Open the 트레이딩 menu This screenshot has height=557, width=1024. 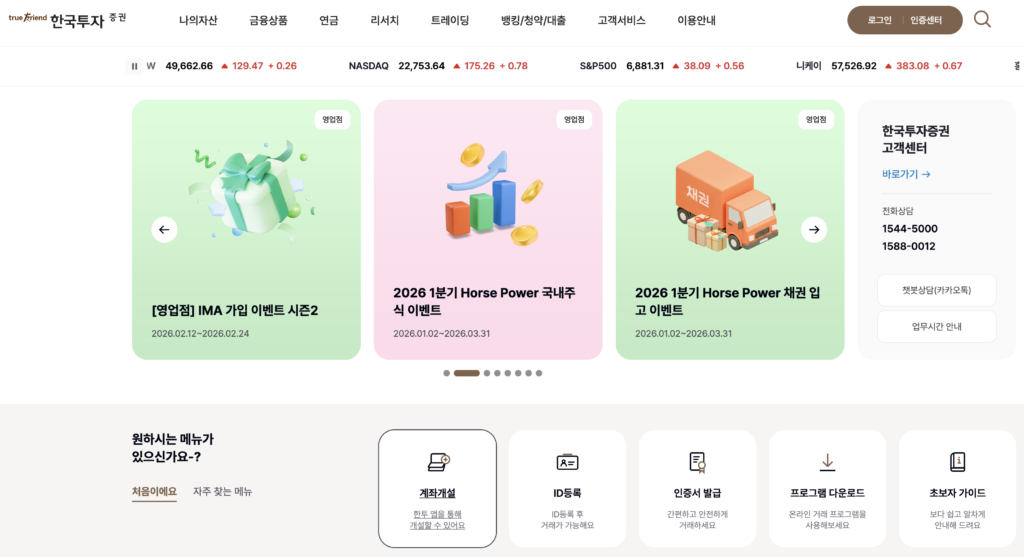[450, 20]
